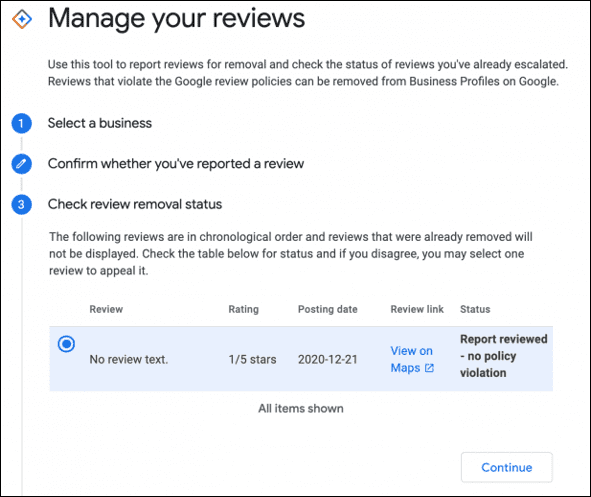Click the 2020-12-21 posting date cell
Image resolution: width=591 pixels, height=497 pixels.
328,359
